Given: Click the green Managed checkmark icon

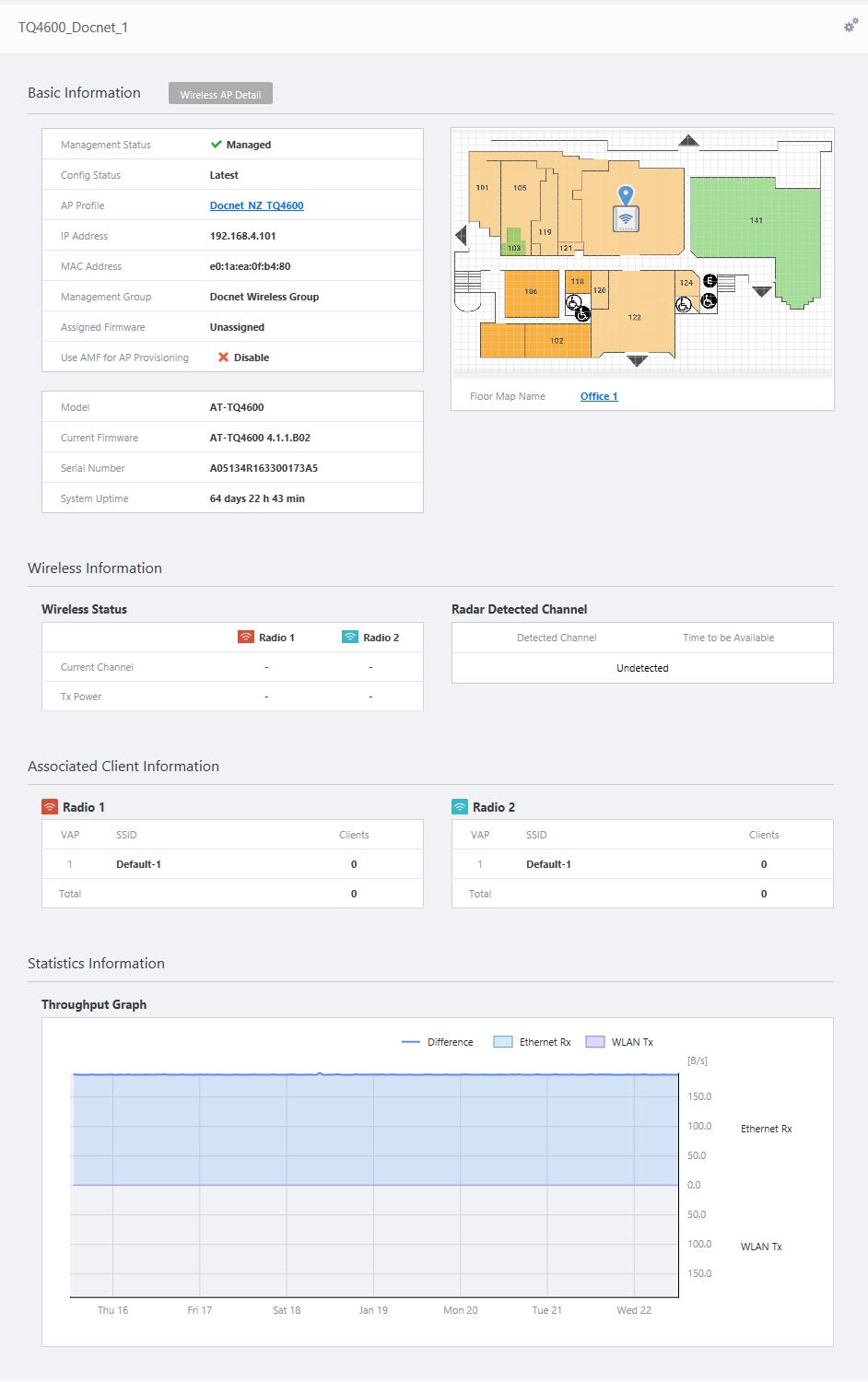Looking at the screenshot, I should tap(217, 145).
